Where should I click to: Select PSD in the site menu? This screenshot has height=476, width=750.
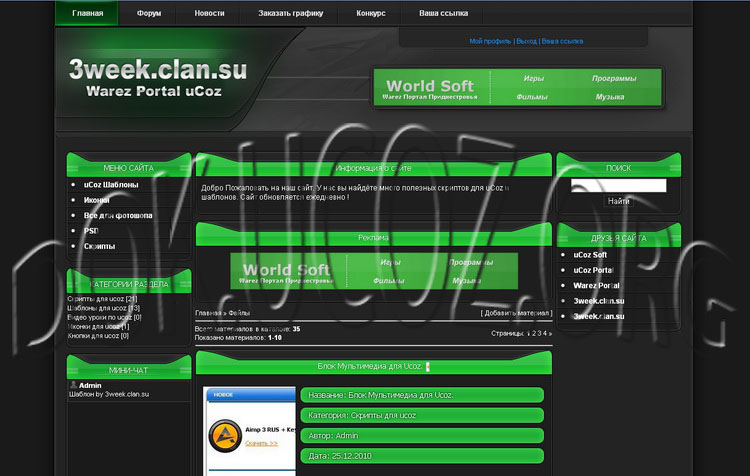point(91,230)
